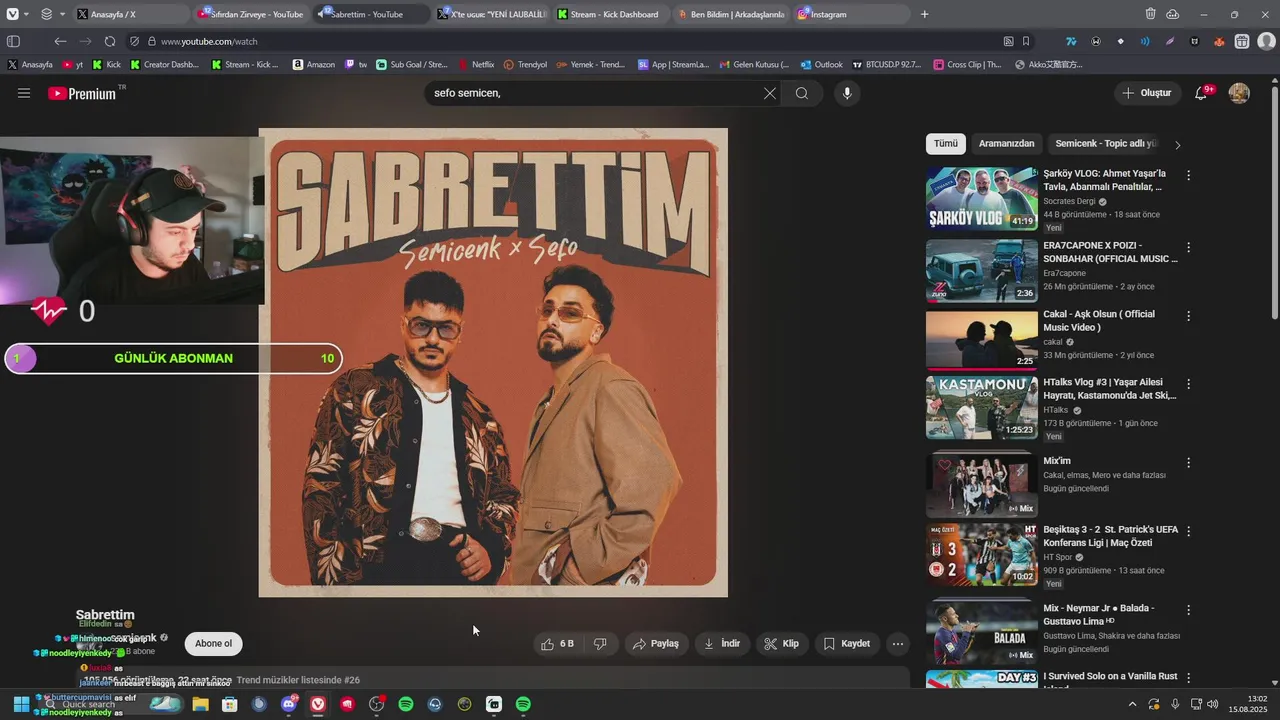
Task: Open options for Beşiktaş match highlights
Action: [1188, 531]
